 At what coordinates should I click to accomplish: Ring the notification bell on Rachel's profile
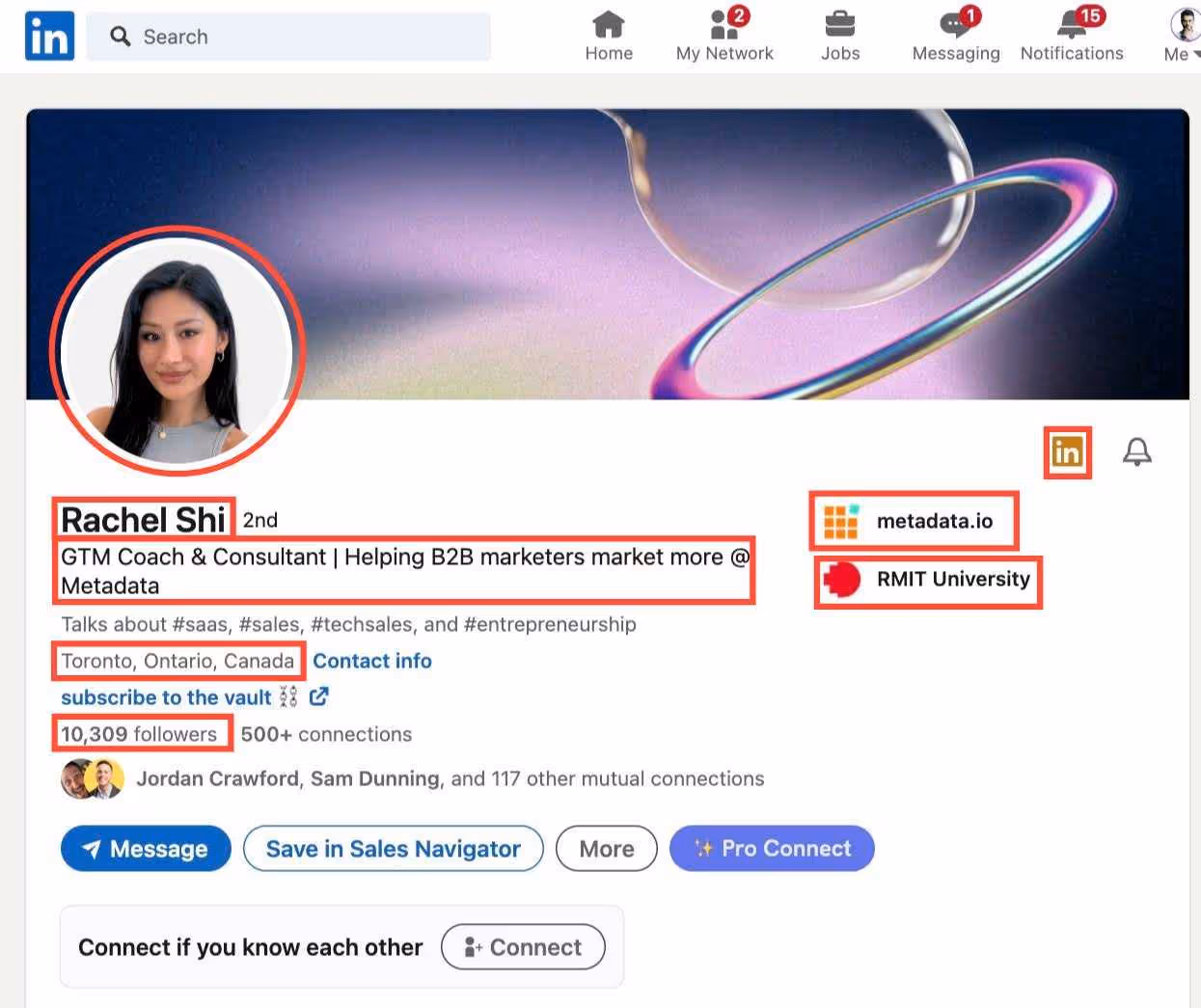(x=1136, y=450)
